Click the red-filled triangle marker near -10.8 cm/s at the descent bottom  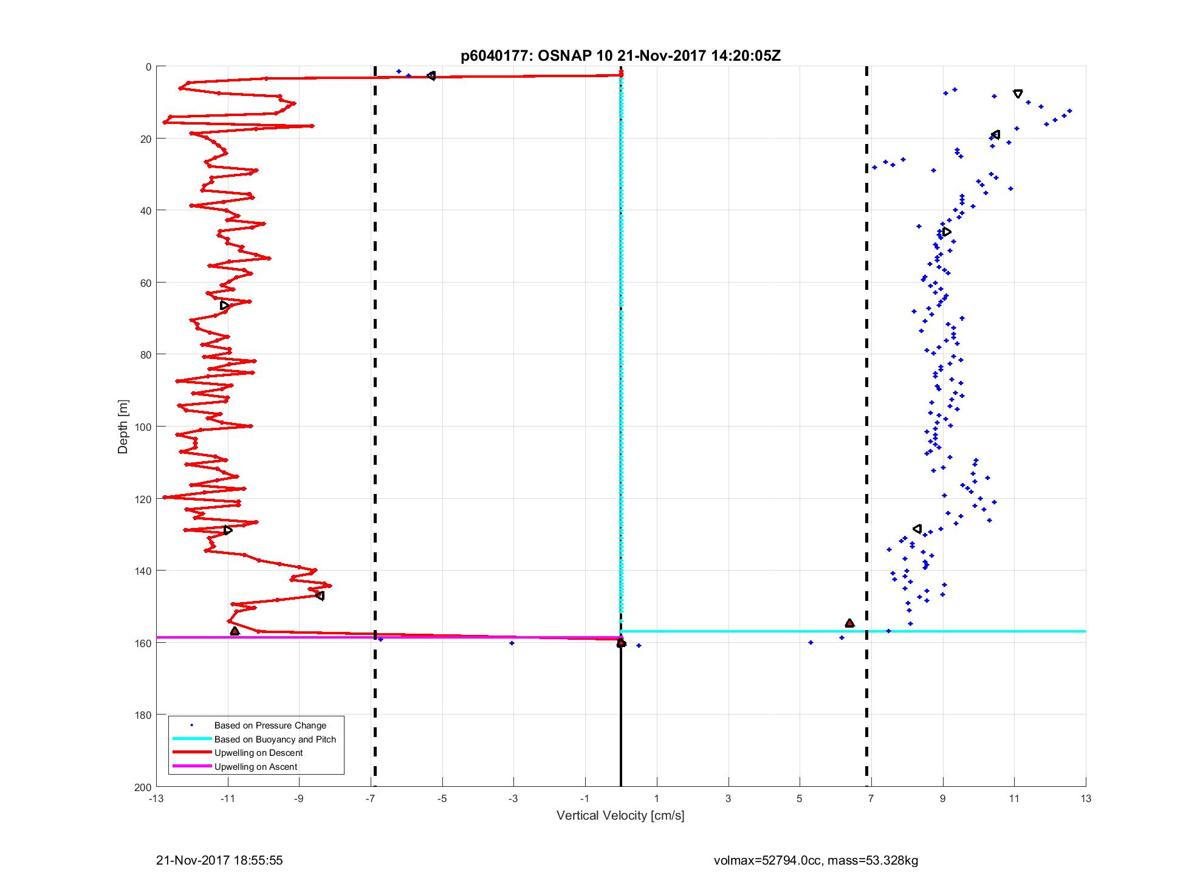(235, 631)
